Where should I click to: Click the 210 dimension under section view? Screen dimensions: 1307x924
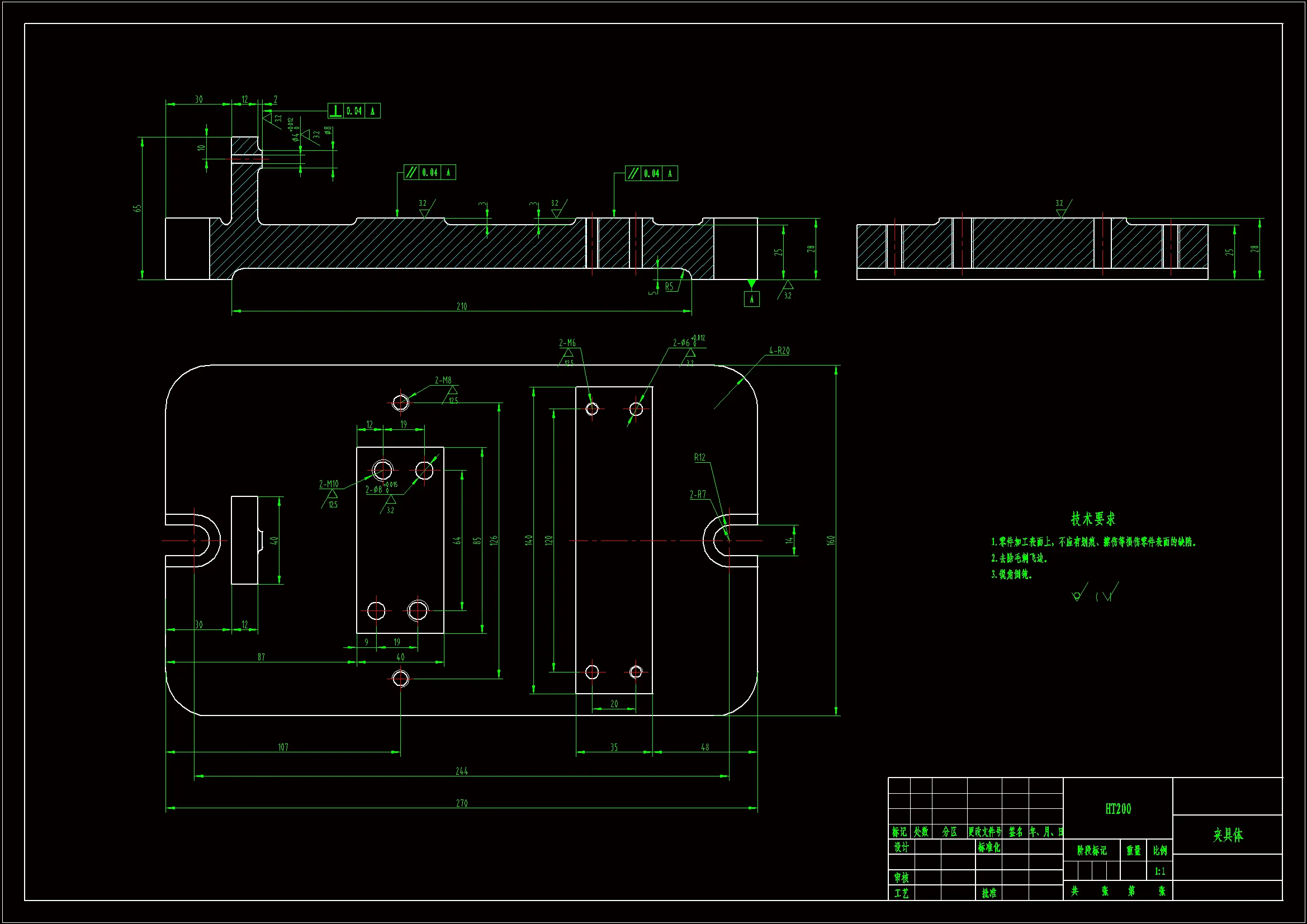pyautogui.click(x=462, y=306)
